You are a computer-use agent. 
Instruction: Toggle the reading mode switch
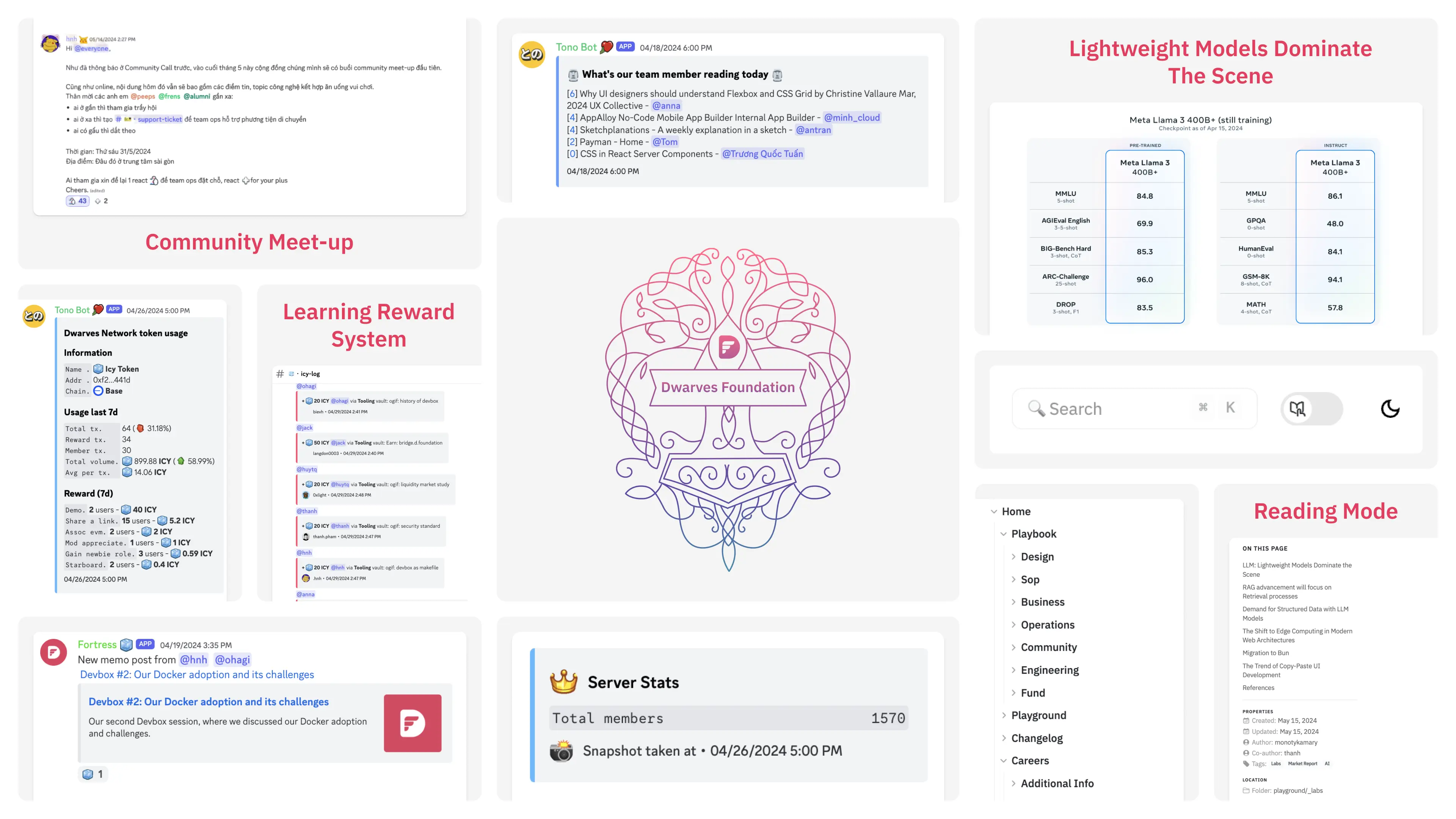(1311, 408)
